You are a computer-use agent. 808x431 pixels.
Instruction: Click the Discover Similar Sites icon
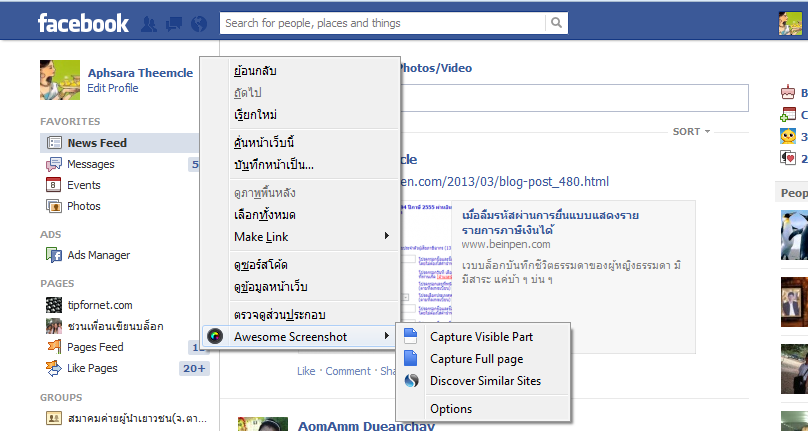pos(411,380)
